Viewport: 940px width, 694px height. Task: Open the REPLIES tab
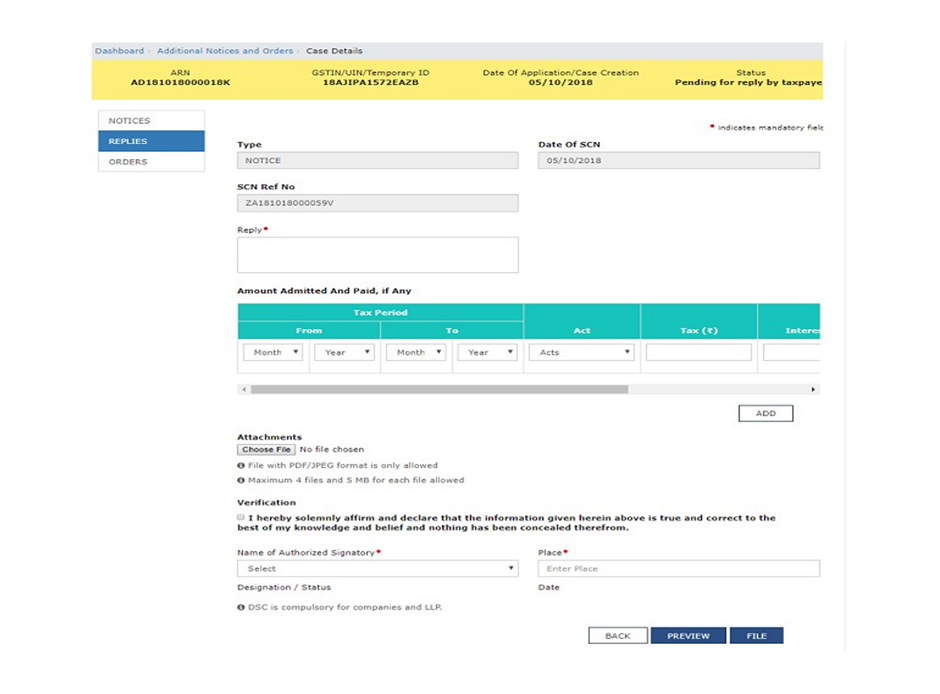[x=151, y=142]
